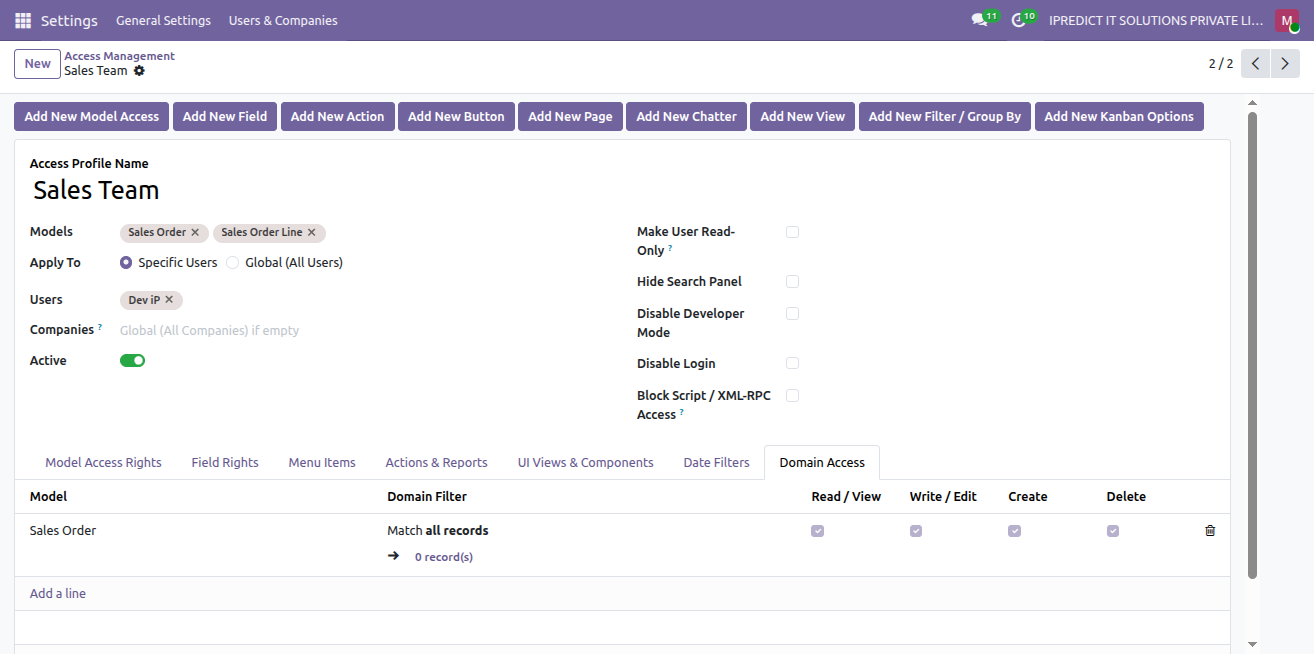Switch to the Model Access Rights tab
This screenshot has width=1314, height=654.
103,463
